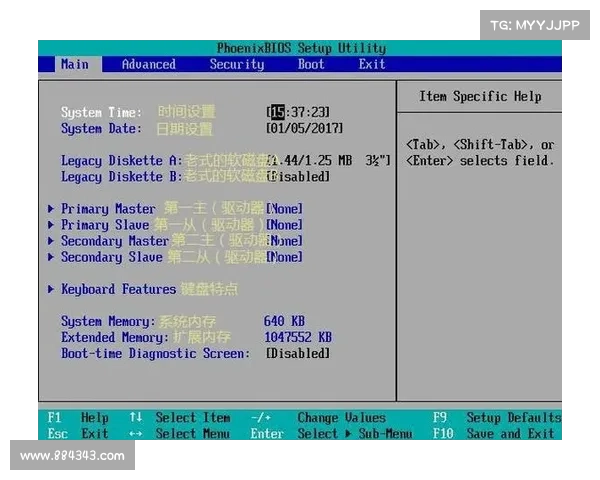Toggle Legacy Diskette B Disabled setting
The width and height of the screenshot is (600, 480).
tap(298, 176)
